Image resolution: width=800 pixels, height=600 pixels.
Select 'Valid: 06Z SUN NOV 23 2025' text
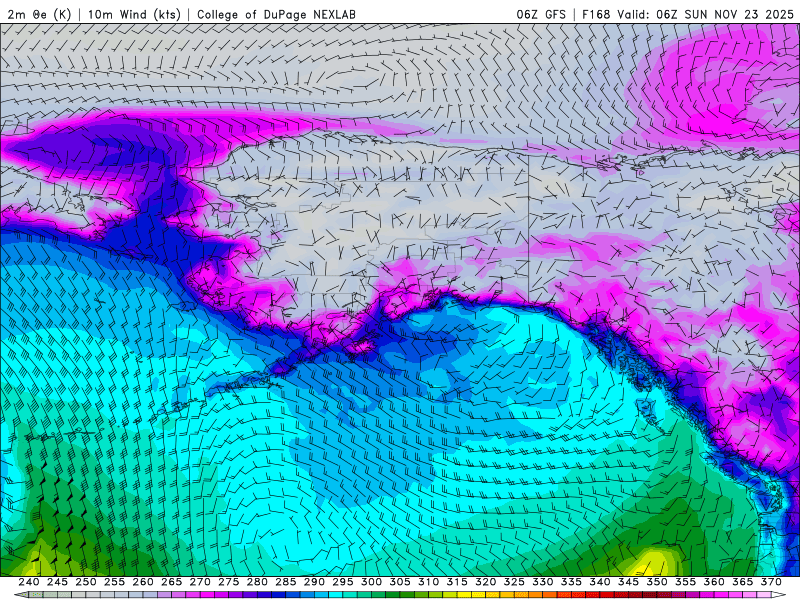click(x=705, y=14)
